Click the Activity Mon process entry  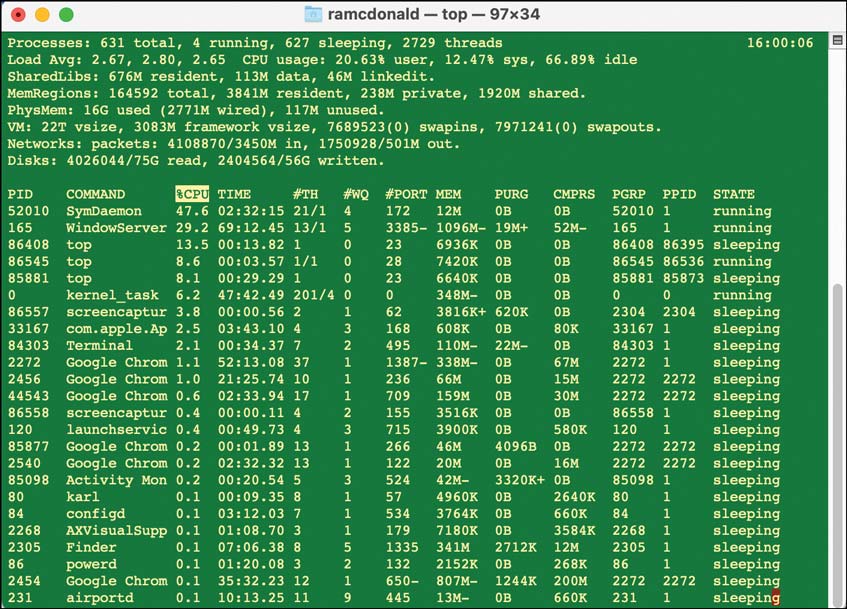(116, 480)
